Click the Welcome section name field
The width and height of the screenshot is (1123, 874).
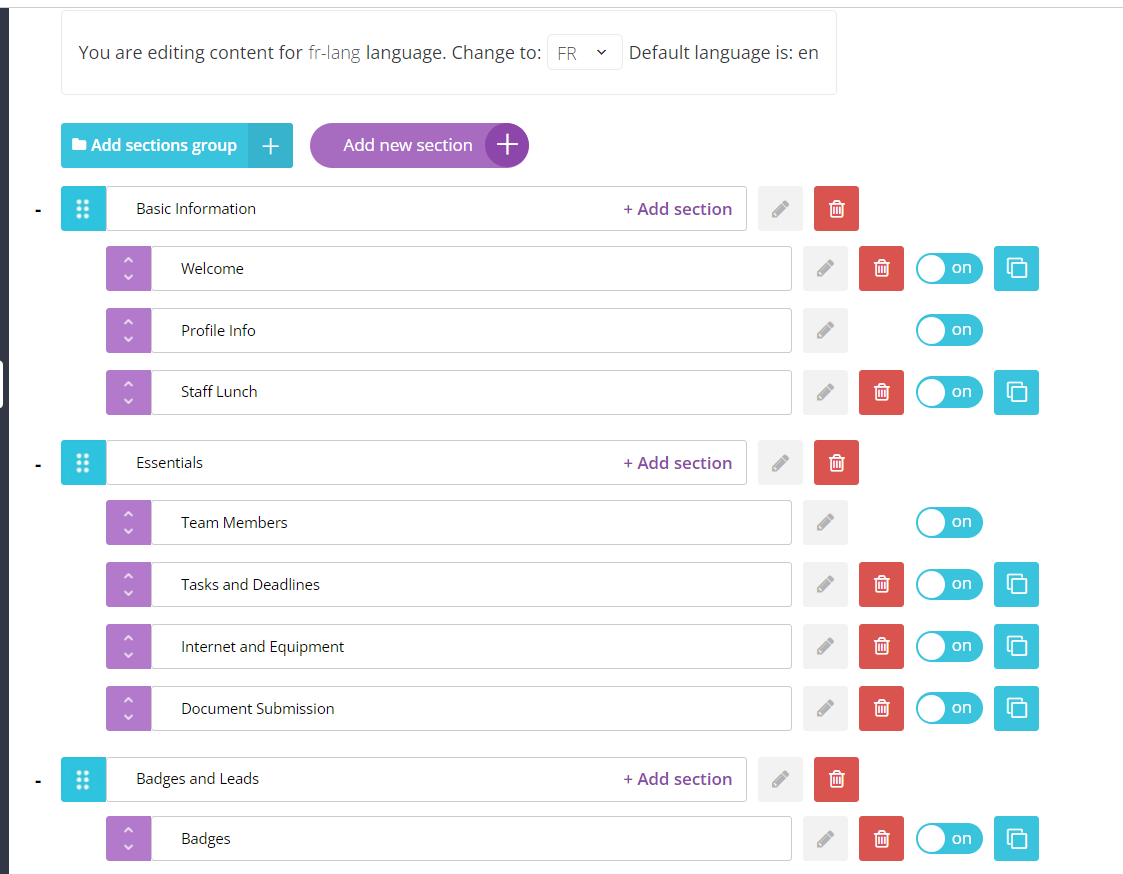471,269
